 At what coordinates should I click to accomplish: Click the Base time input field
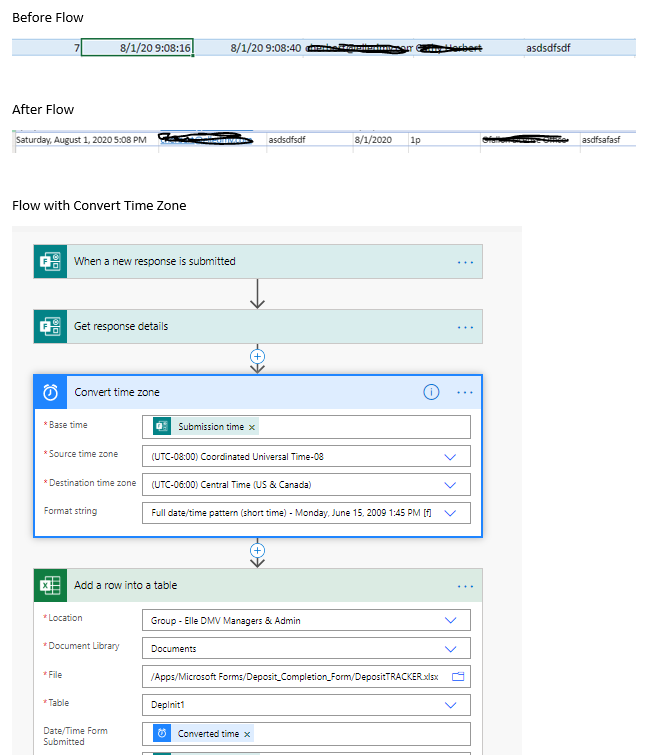click(x=306, y=427)
